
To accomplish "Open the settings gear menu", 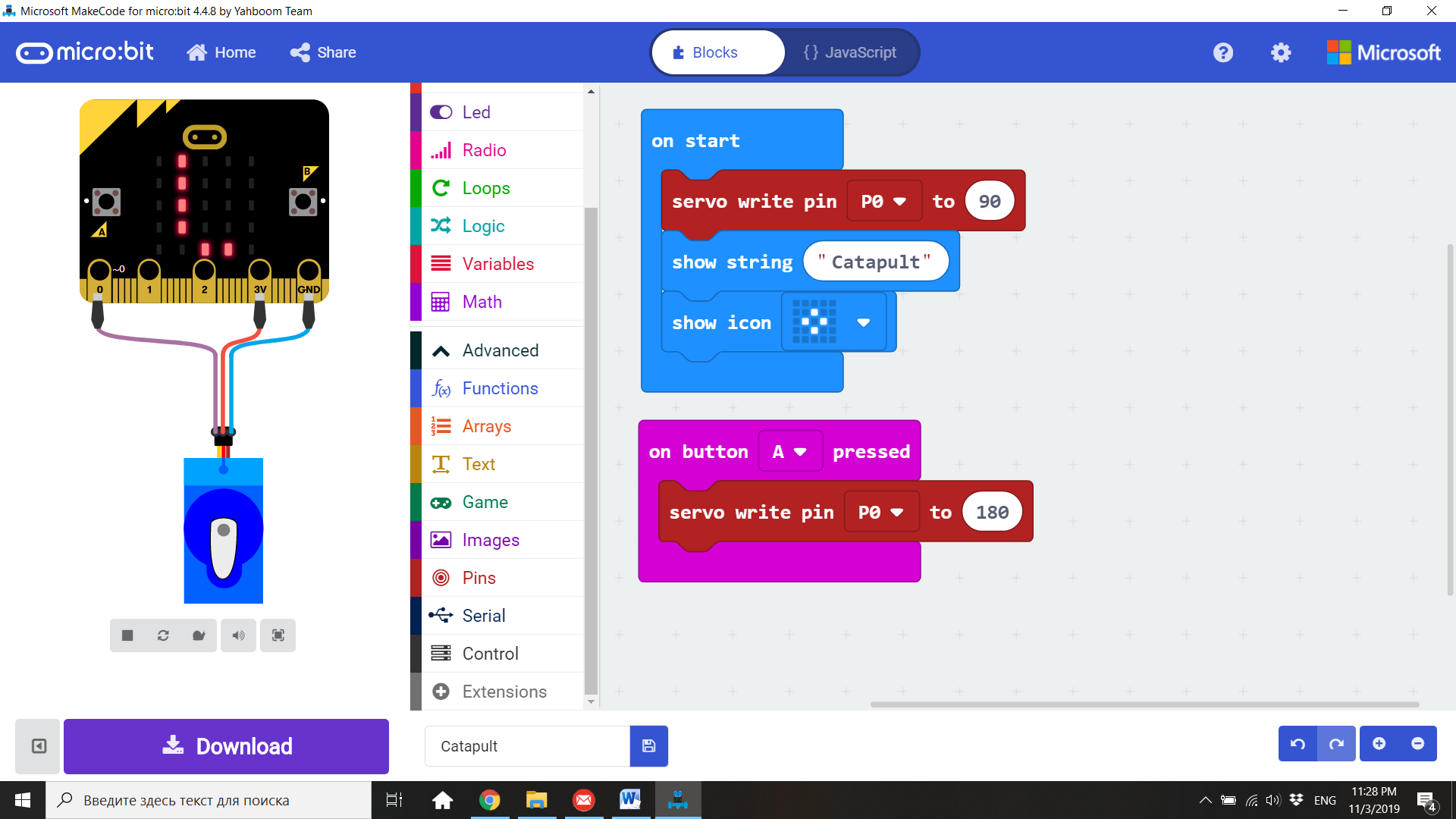I will (1281, 52).
